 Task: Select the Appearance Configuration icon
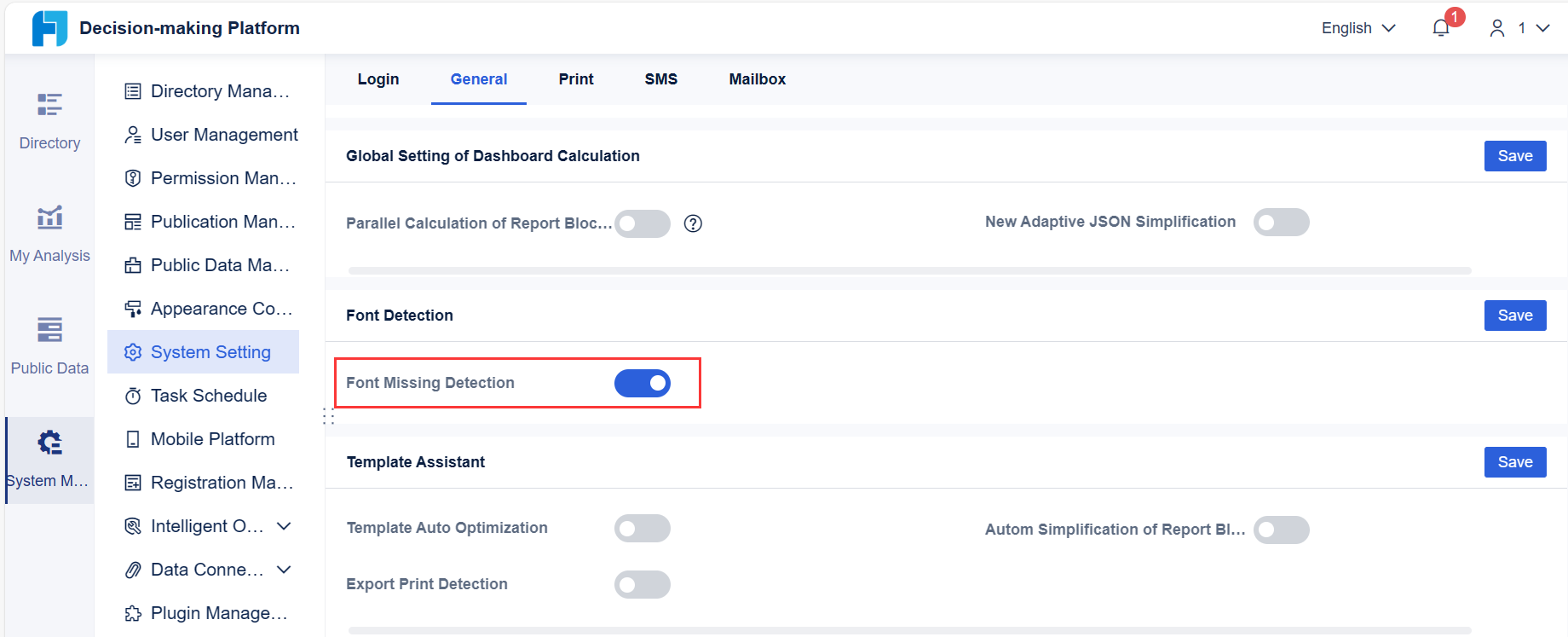click(133, 308)
